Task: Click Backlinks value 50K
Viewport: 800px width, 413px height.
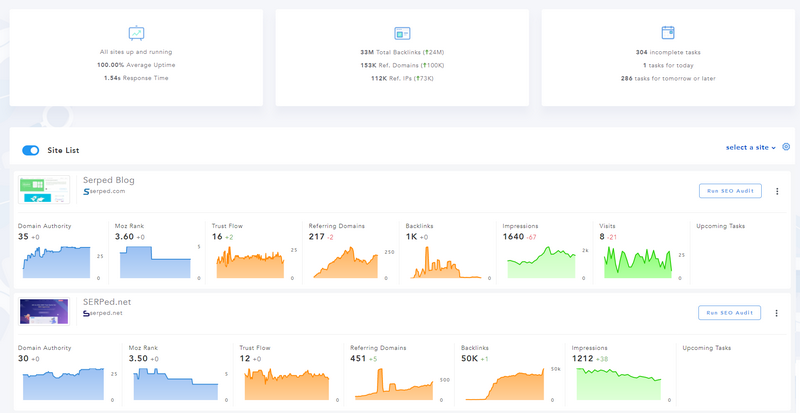Action: (469, 358)
